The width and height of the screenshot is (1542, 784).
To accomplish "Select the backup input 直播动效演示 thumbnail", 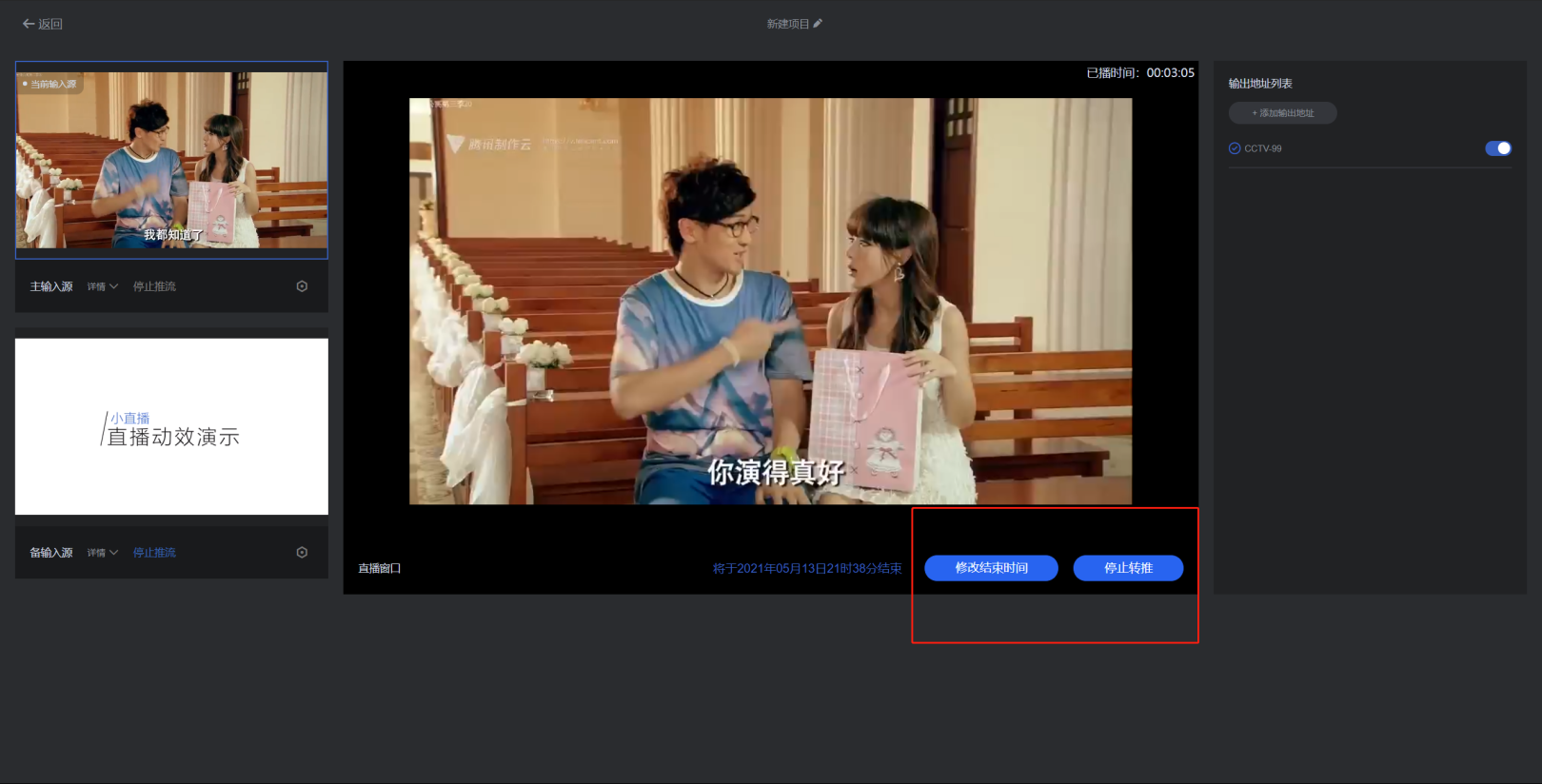I will [x=171, y=426].
